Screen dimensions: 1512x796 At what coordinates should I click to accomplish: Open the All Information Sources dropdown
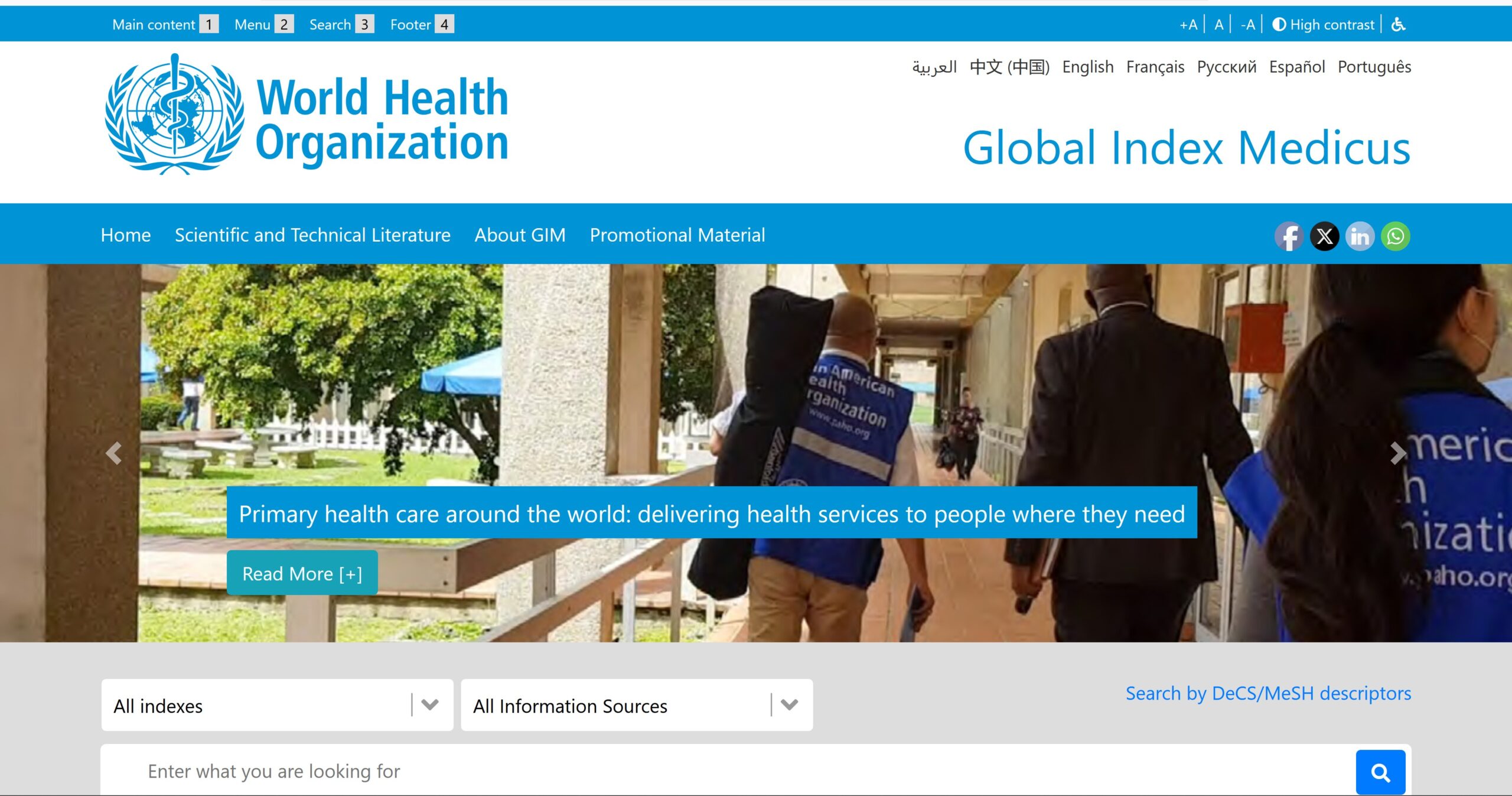pos(636,705)
